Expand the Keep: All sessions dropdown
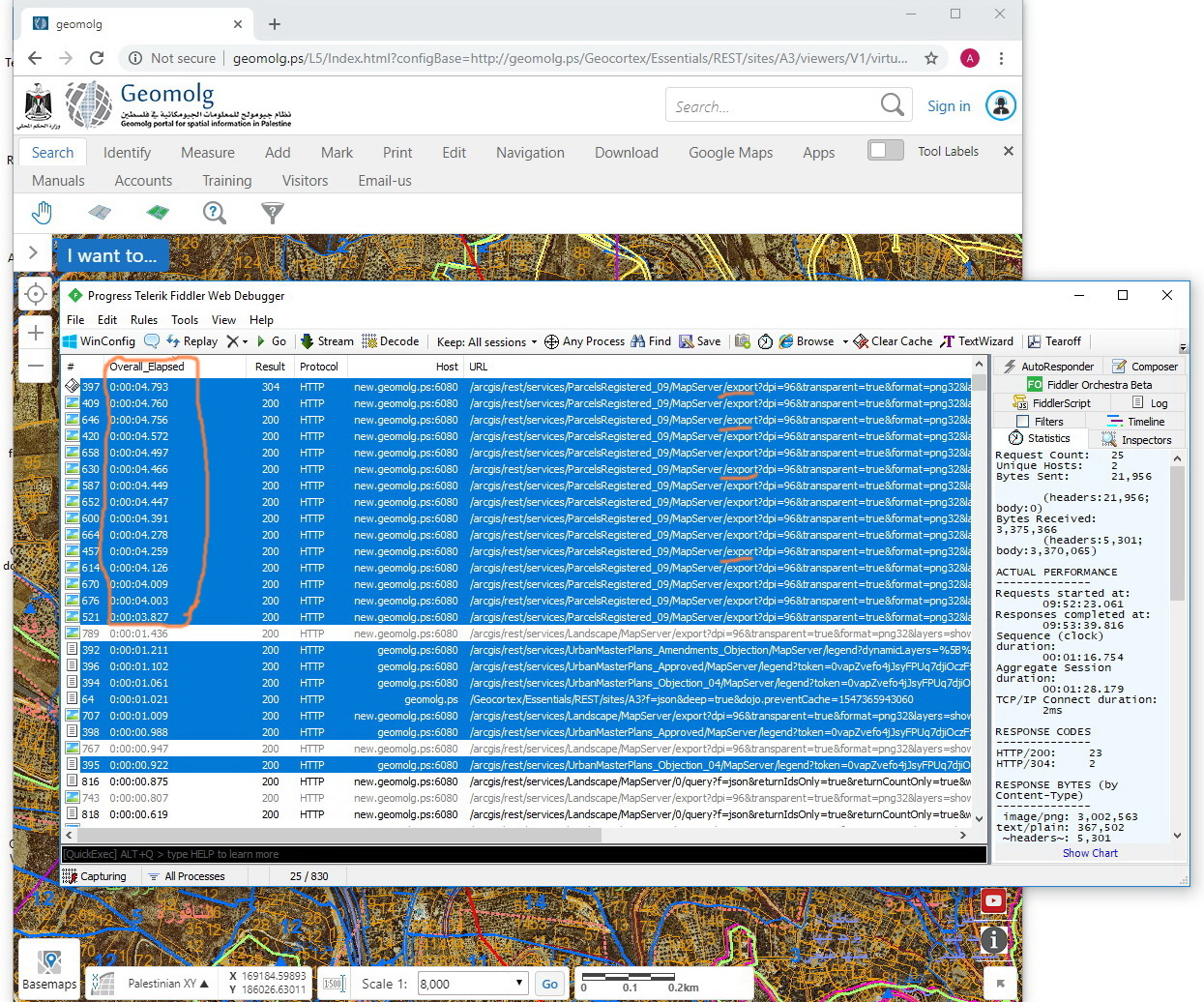Viewport: 1204px width, 1002px height. [x=486, y=342]
